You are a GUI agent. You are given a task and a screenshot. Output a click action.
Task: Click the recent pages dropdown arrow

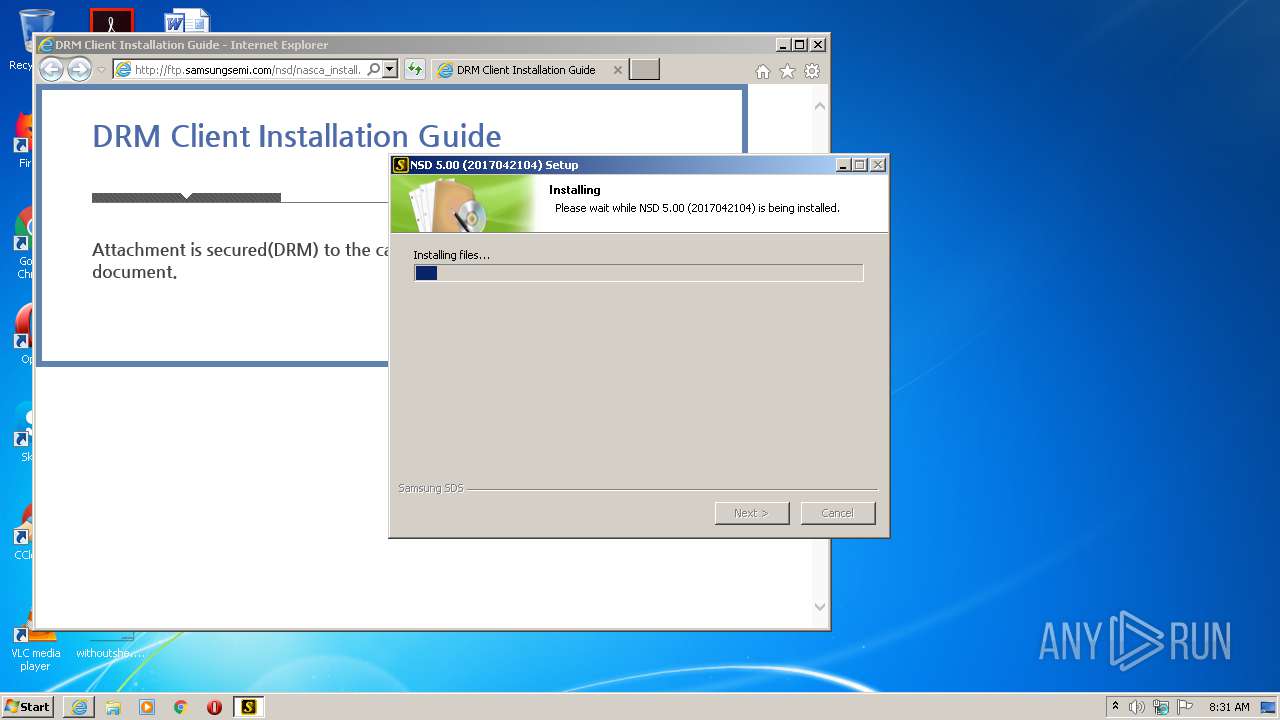tap(101, 70)
